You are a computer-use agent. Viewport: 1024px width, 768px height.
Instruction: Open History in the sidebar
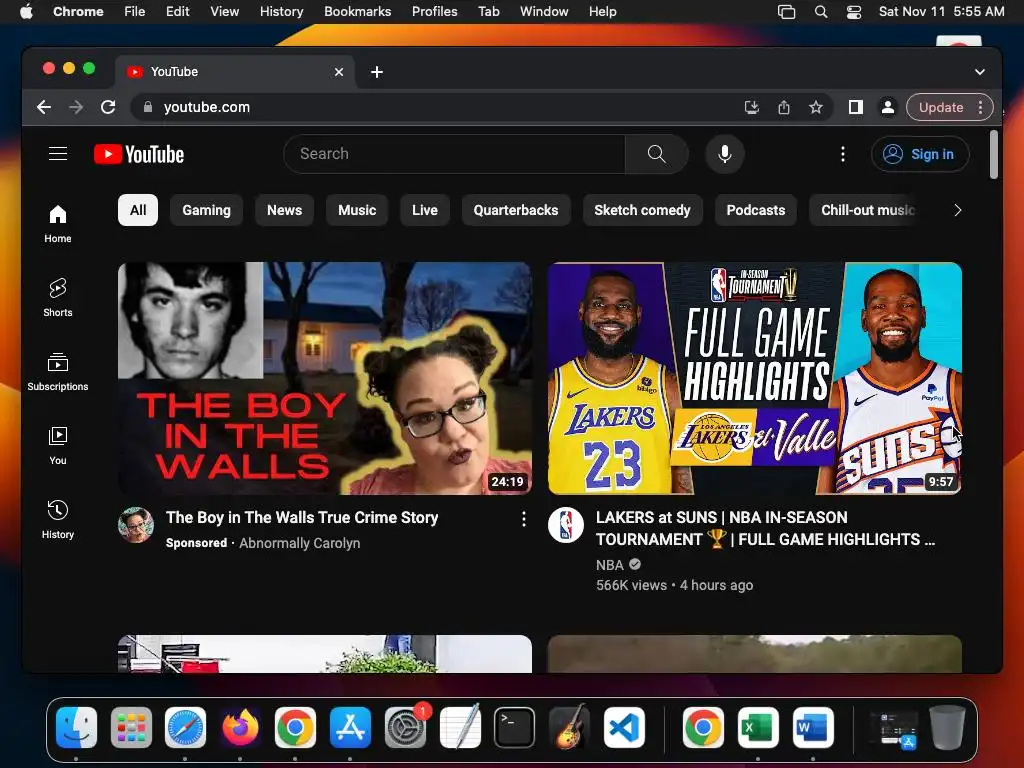pos(58,519)
